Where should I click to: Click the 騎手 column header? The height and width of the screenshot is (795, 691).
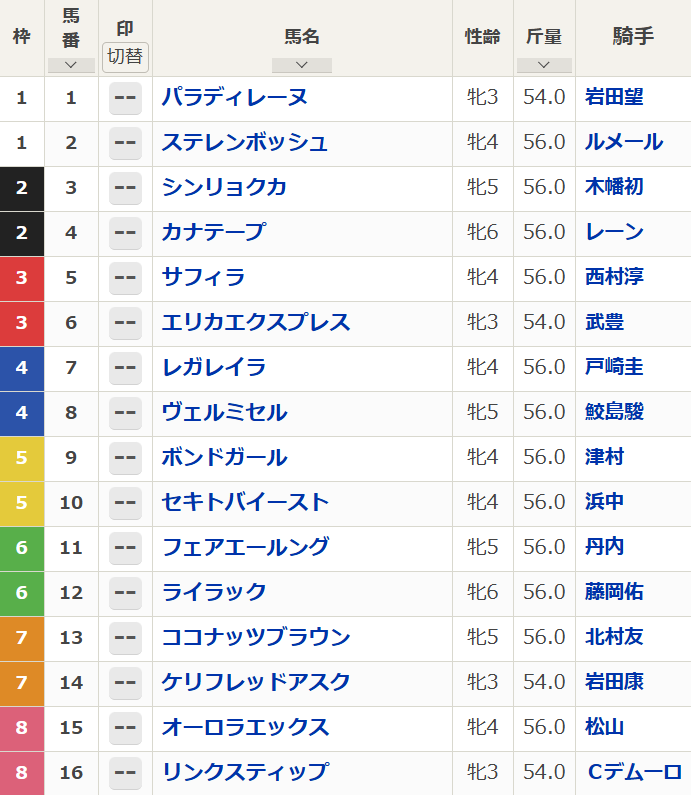[633, 37]
